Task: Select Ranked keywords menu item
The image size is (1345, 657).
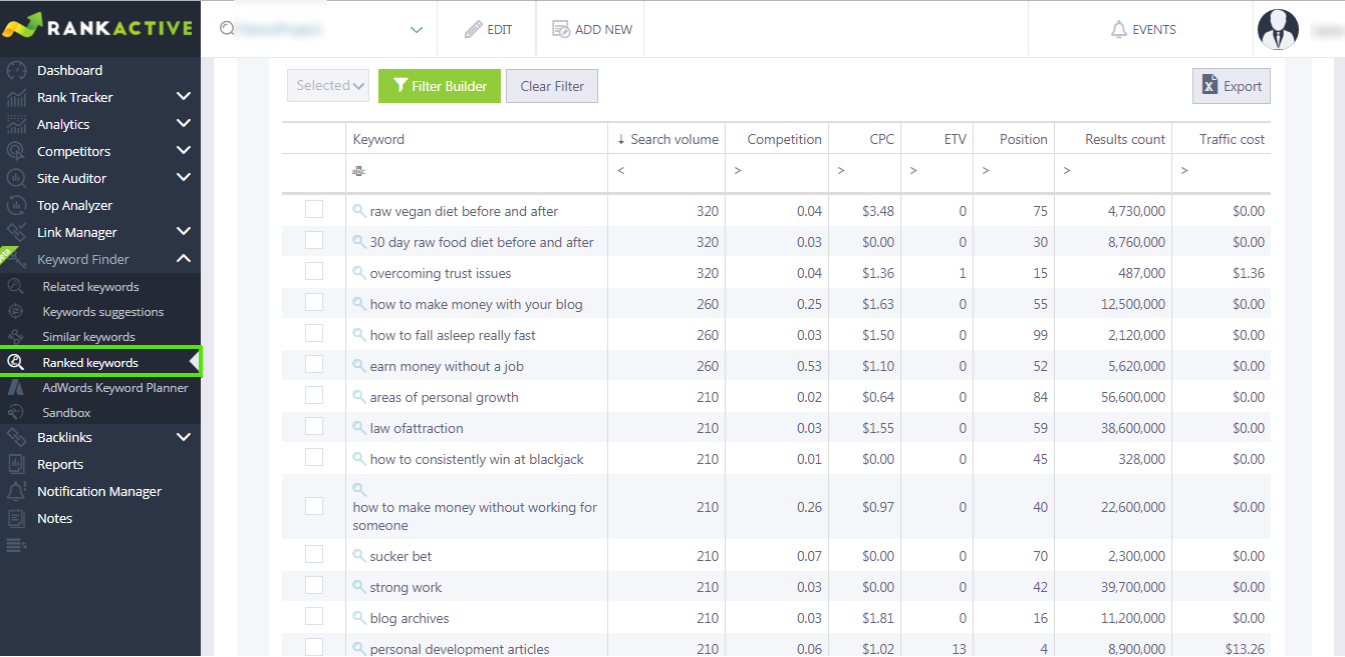Action: [100, 362]
